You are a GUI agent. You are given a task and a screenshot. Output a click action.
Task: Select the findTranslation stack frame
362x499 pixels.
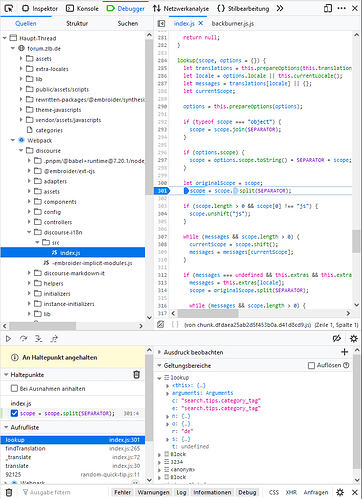[x=73, y=449]
